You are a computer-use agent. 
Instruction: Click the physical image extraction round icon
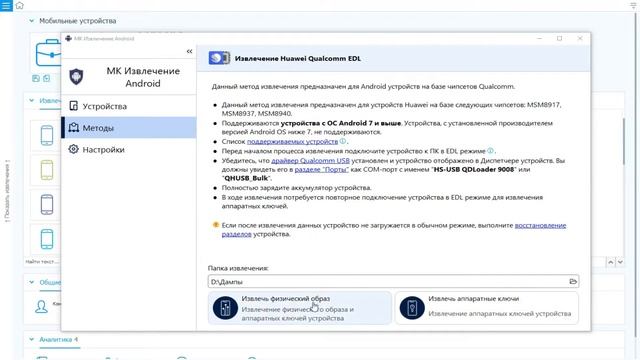point(225,308)
